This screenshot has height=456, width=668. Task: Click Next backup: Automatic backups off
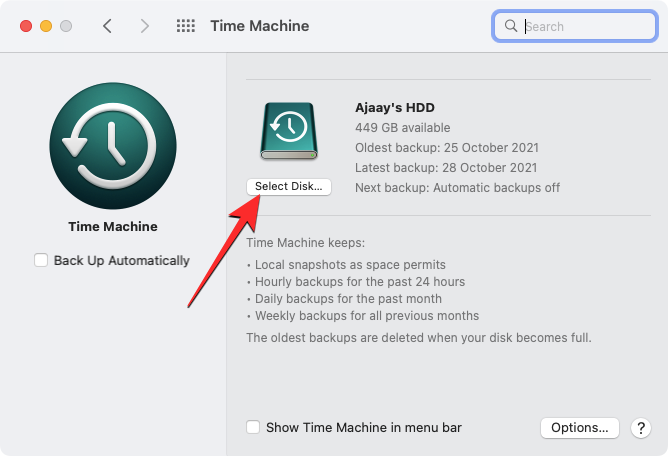457,188
